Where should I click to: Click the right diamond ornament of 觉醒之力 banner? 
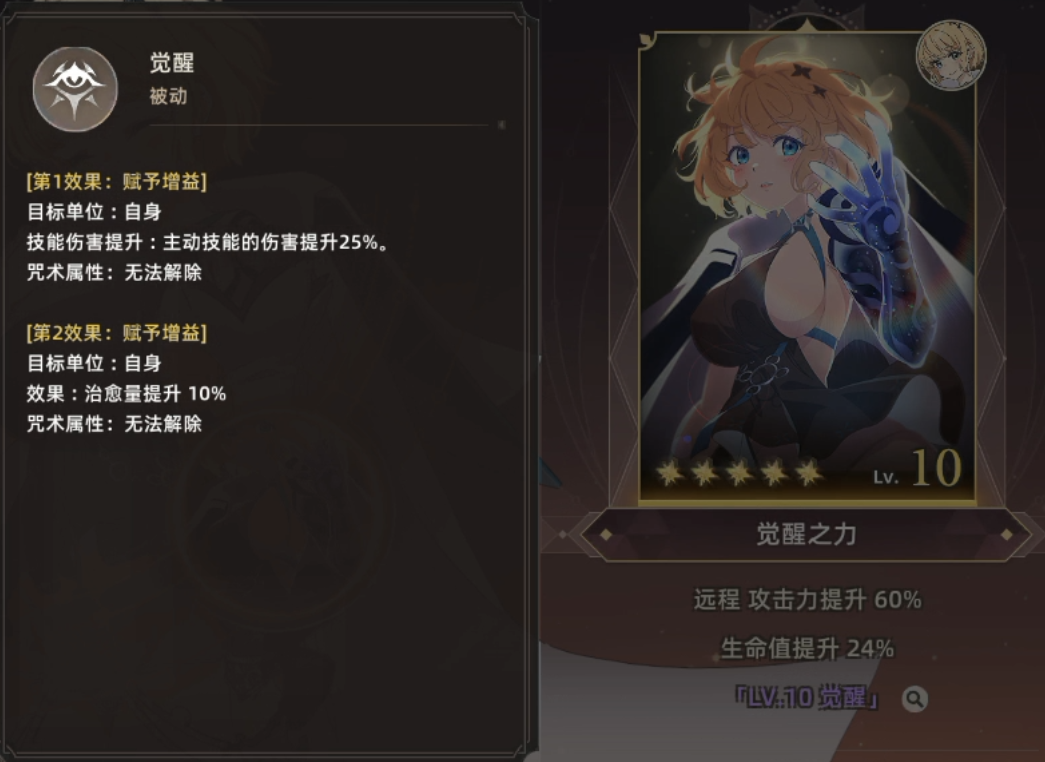point(1007,535)
